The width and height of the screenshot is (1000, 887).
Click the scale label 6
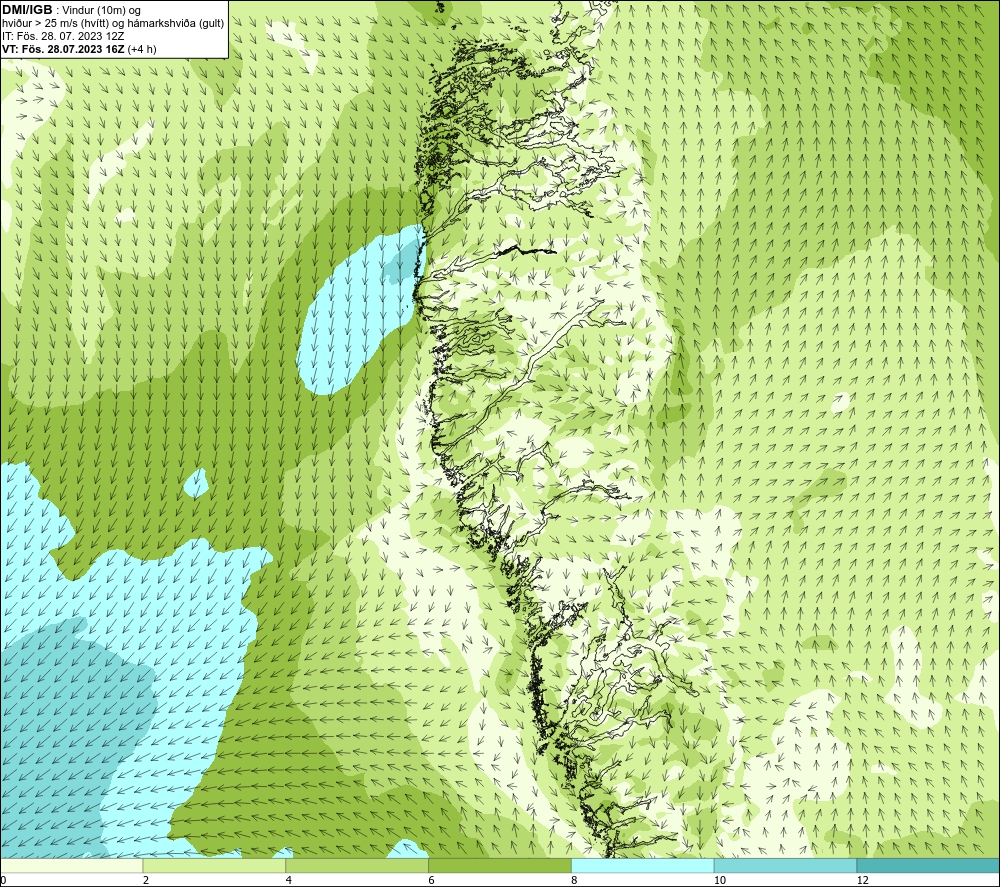point(432,880)
